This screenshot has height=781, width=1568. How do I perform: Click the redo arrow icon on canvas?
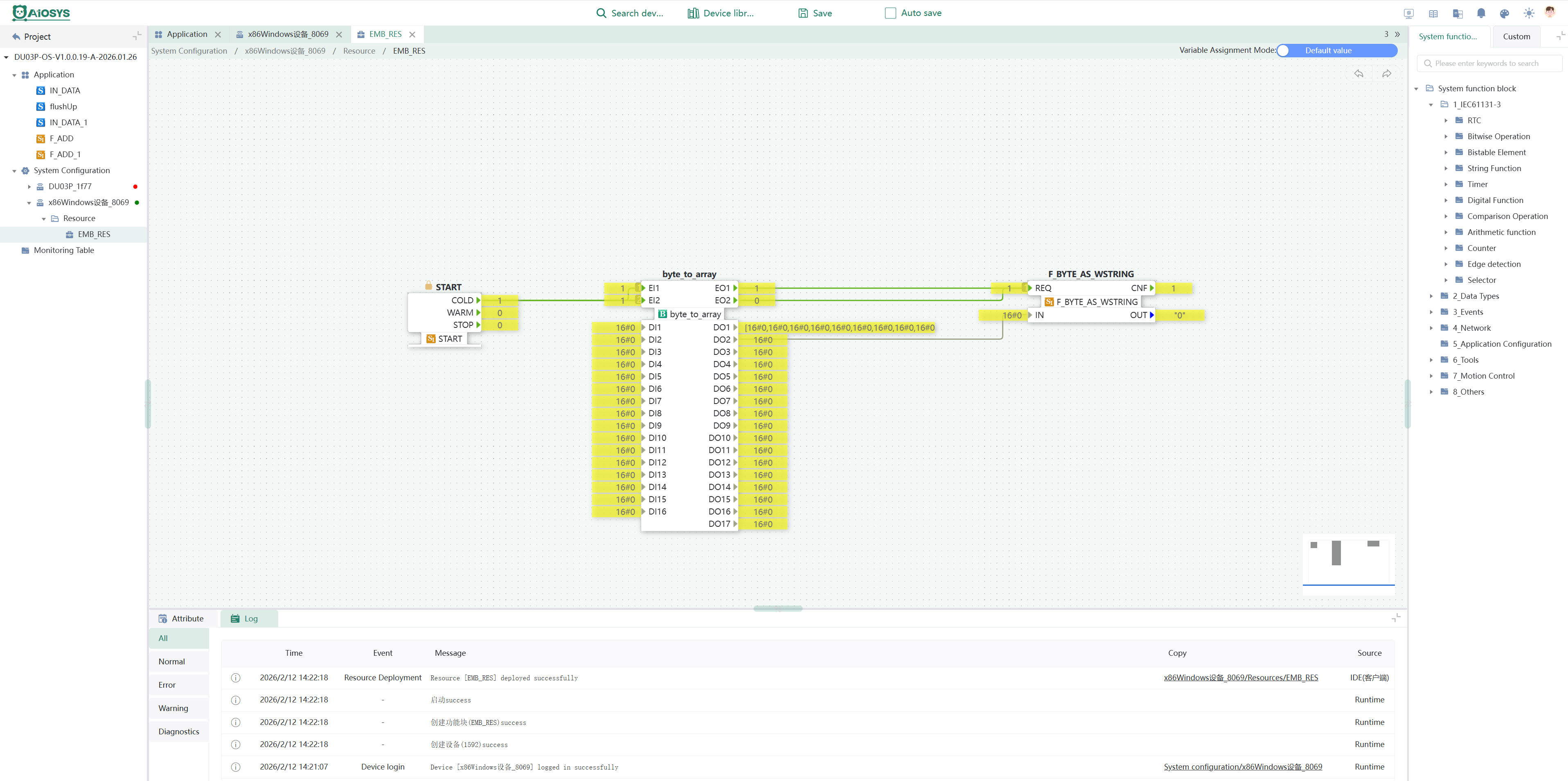1387,74
